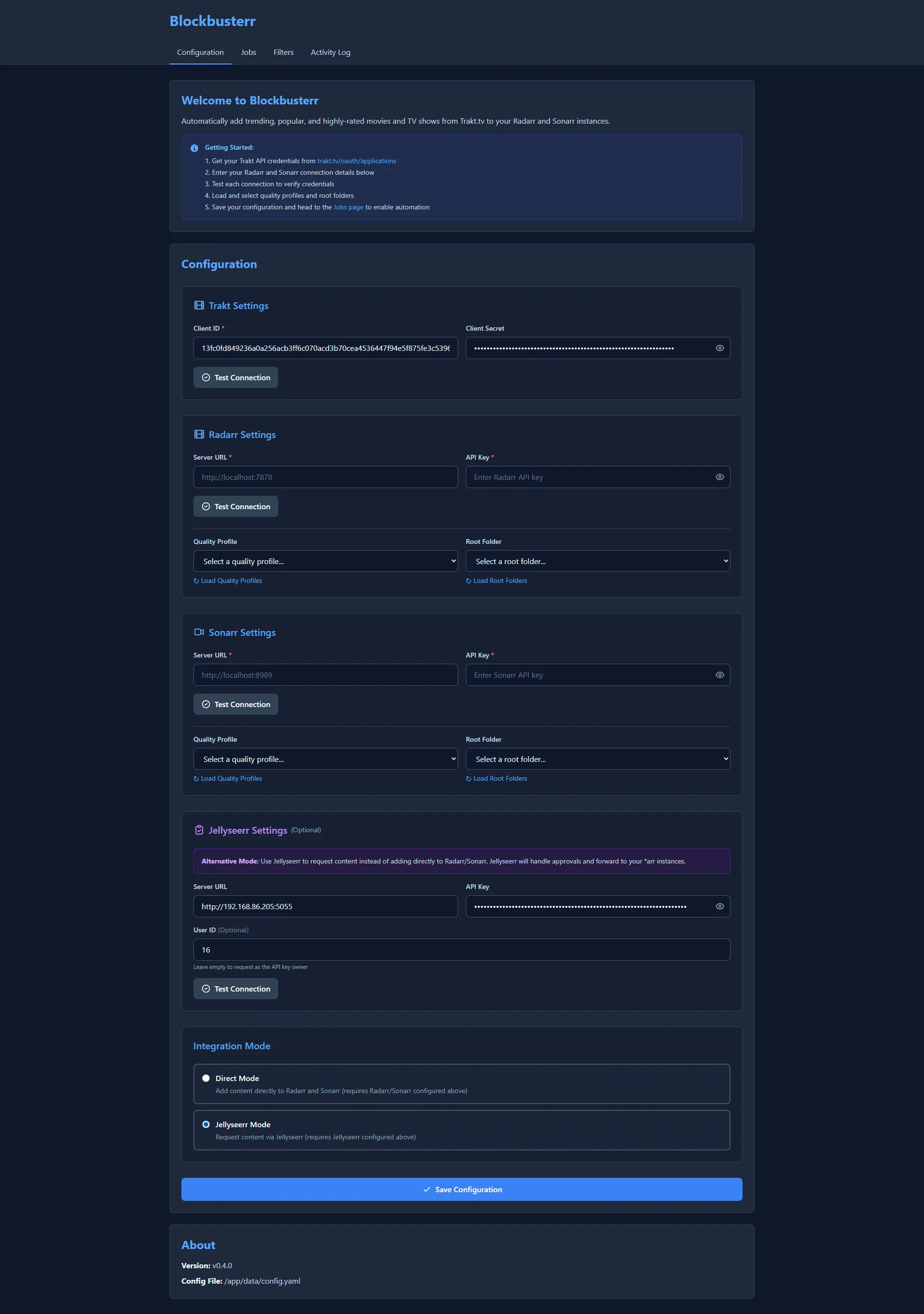The width and height of the screenshot is (924, 1314).
Task: Click the refresh icon next to Load Root Folders
Action: [469, 580]
